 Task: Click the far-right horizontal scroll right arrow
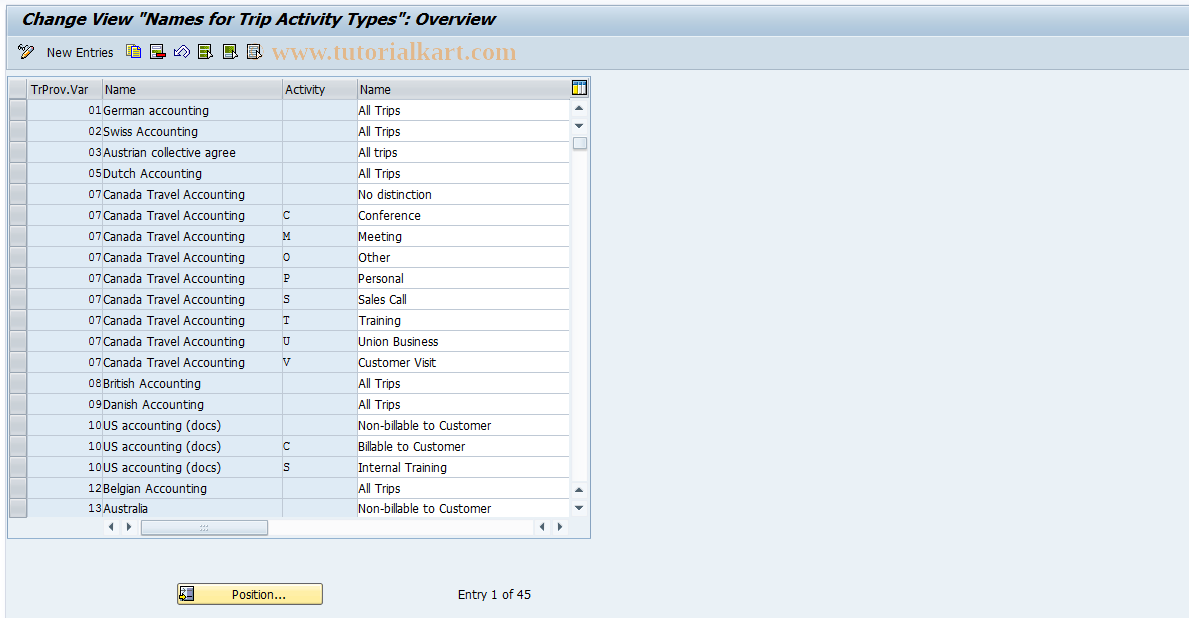coord(560,526)
